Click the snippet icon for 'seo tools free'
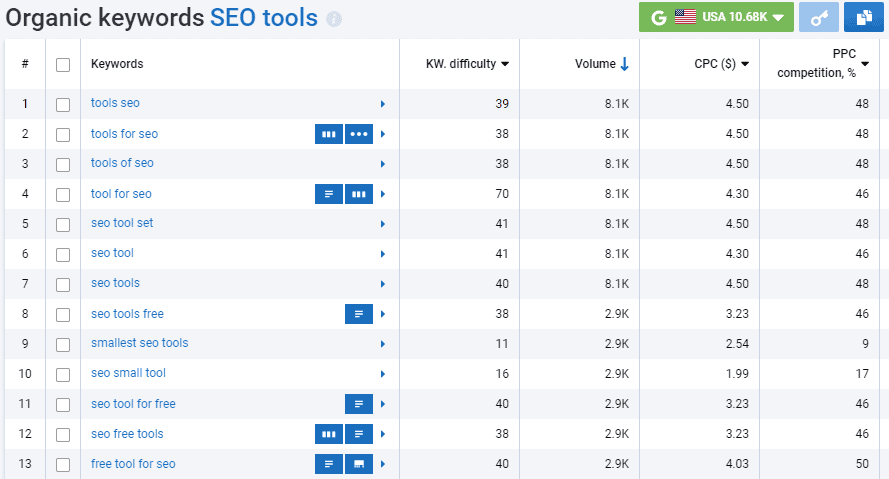Viewport: 889px width, 479px height. coord(359,314)
